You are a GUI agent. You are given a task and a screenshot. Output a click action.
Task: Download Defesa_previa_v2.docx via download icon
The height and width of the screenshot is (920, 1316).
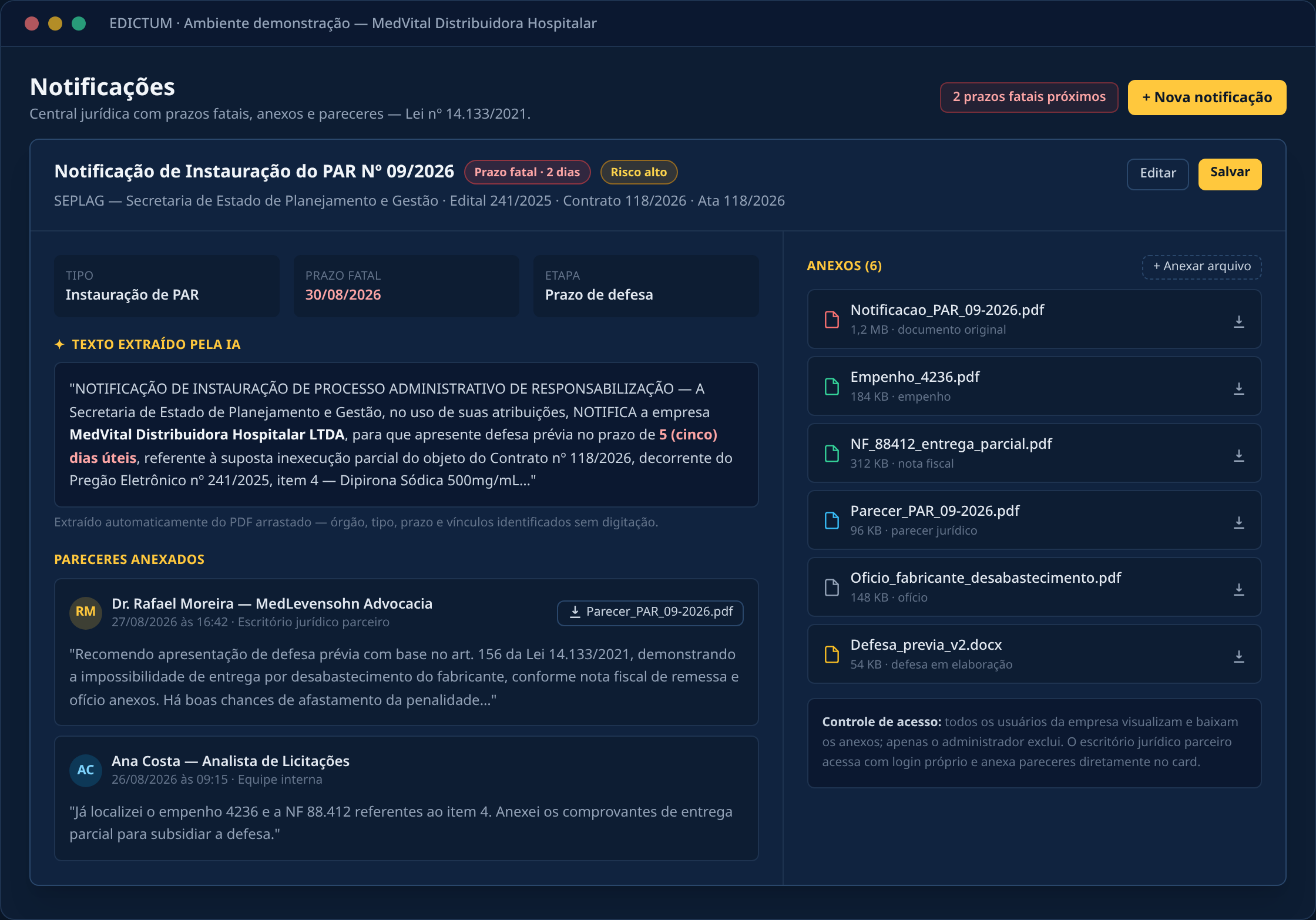click(x=1238, y=656)
